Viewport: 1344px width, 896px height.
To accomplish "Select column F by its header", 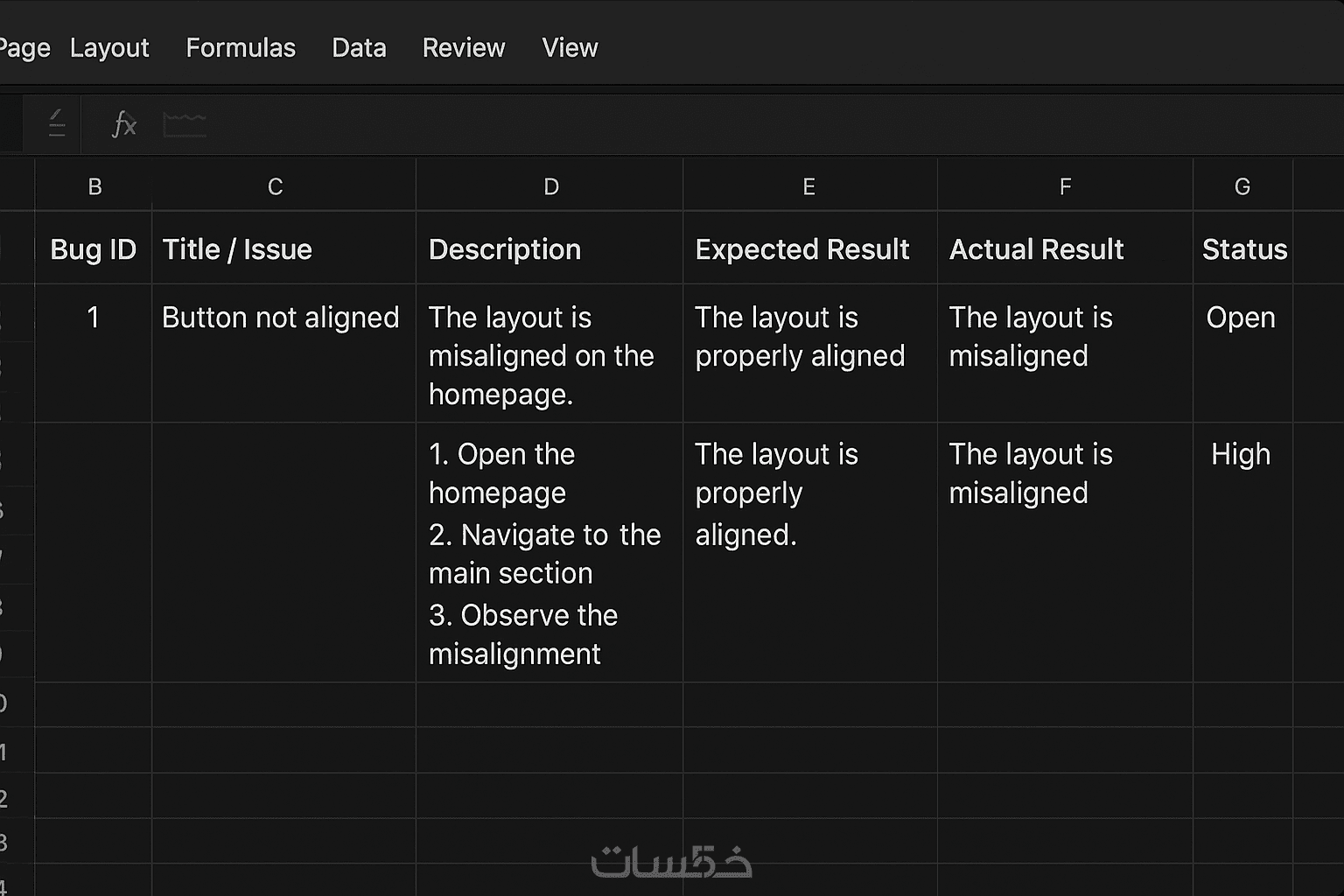I will [1065, 186].
